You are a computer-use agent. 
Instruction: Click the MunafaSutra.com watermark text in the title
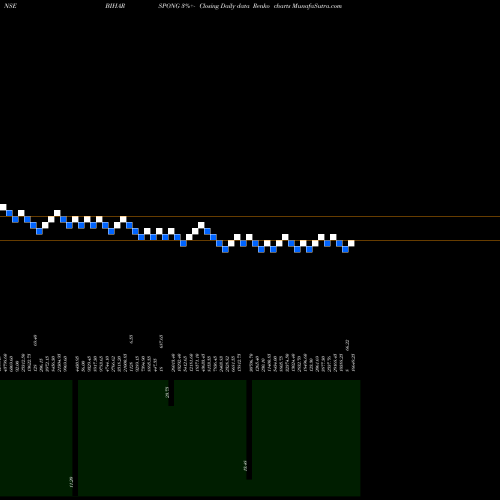[x=317, y=6]
